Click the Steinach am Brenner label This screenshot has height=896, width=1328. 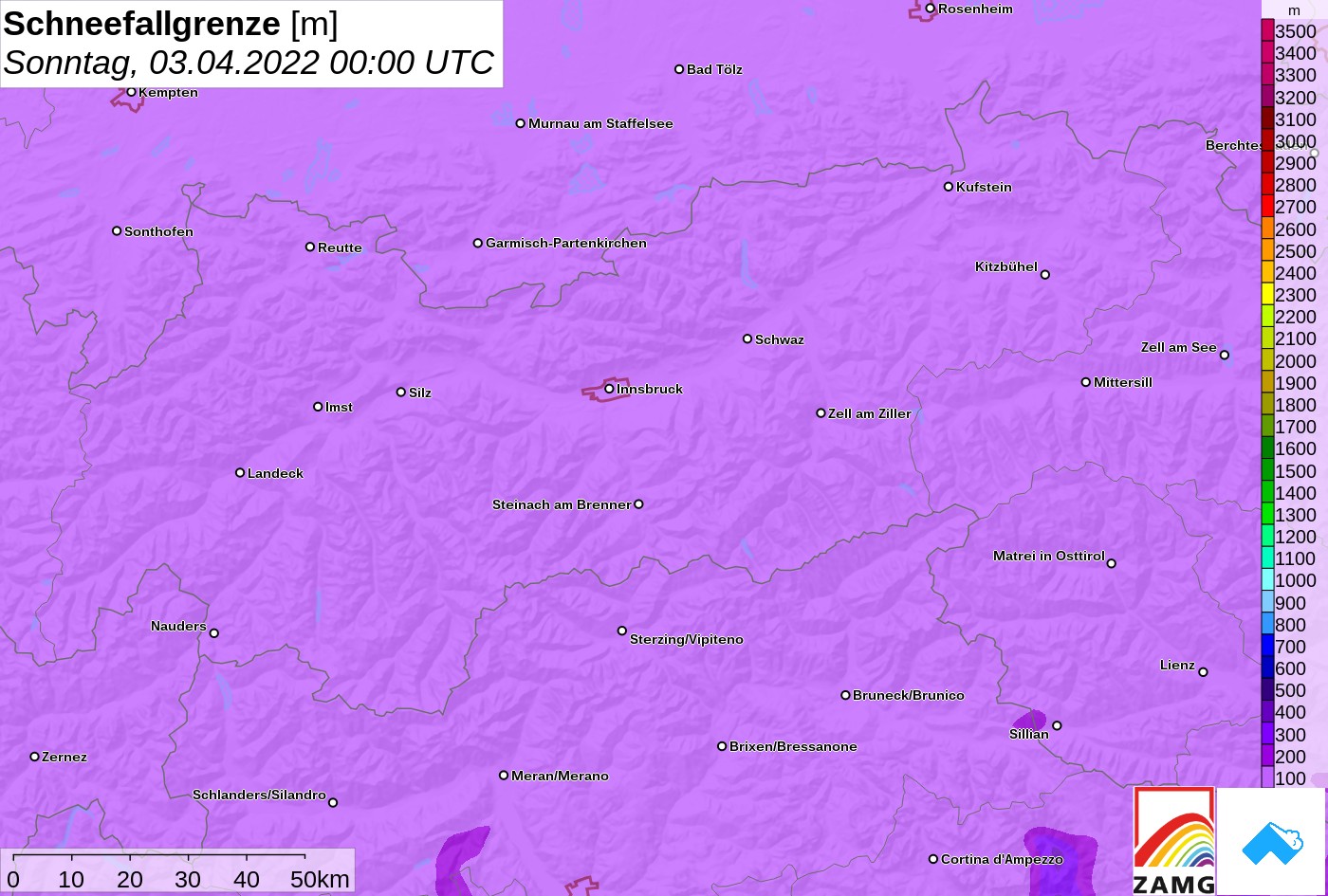tap(562, 504)
